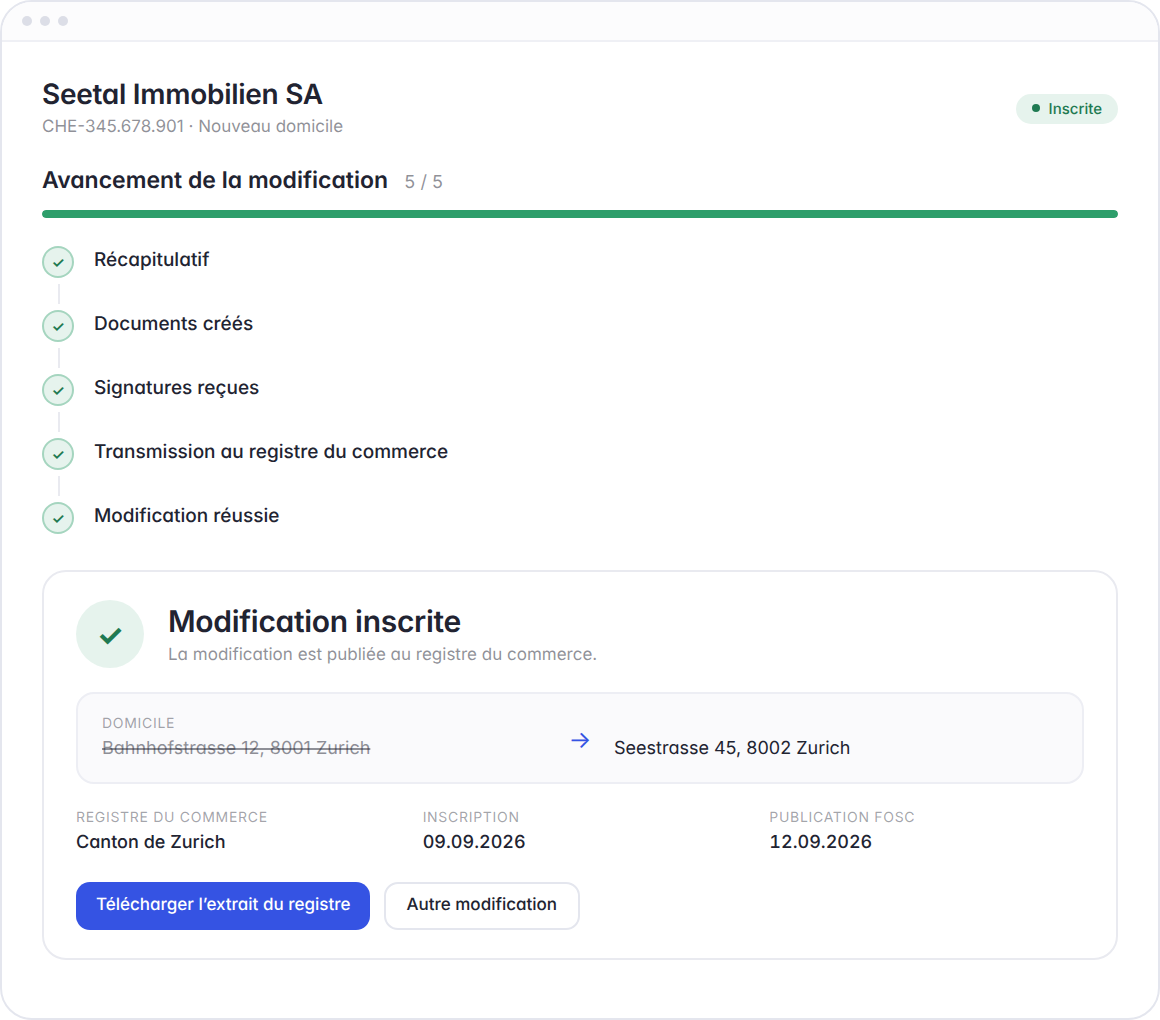Click the Modification inscrite heading
Image resolution: width=1160 pixels, height=1020 pixels.
pyautogui.click(x=314, y=621)
